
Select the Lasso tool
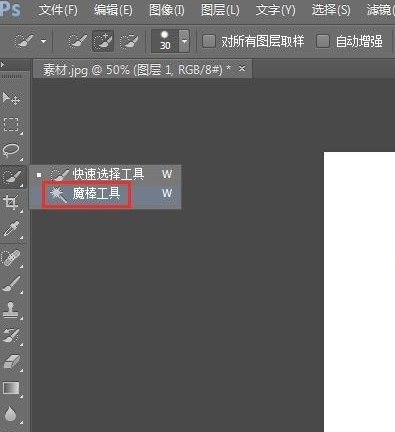tap(11, 151)
